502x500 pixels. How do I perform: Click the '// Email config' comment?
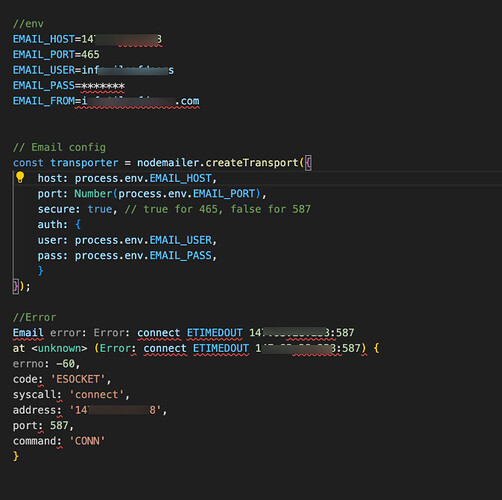pyautogui.click(x=59, y=147)
